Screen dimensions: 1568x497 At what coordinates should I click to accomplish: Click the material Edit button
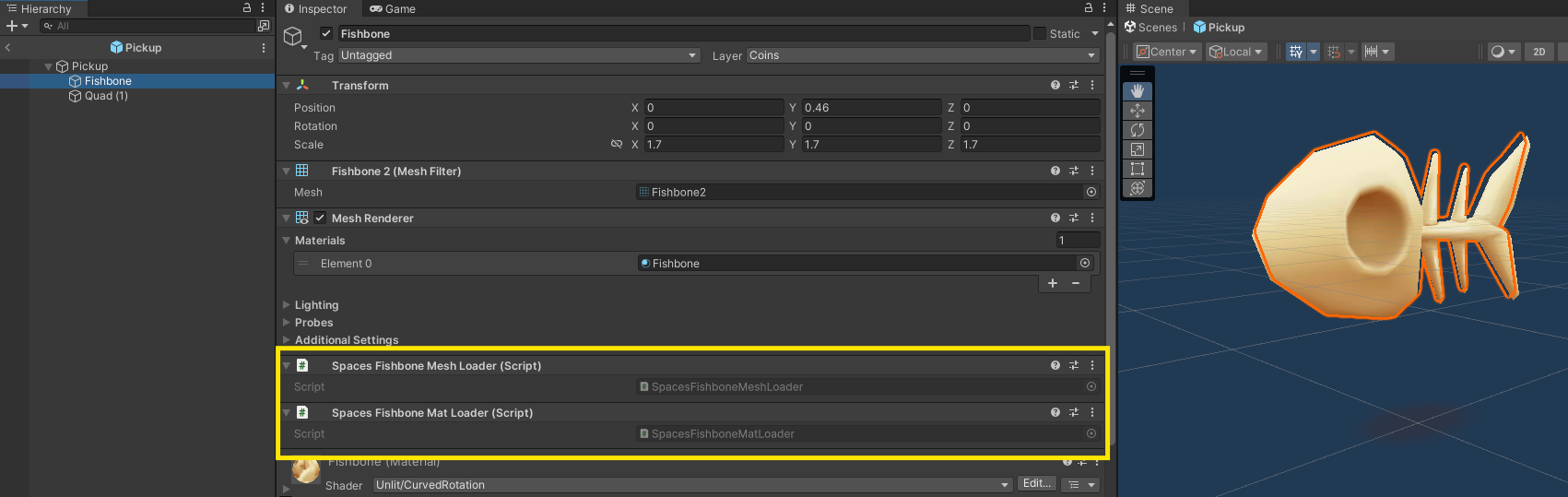click(1036, 484)
